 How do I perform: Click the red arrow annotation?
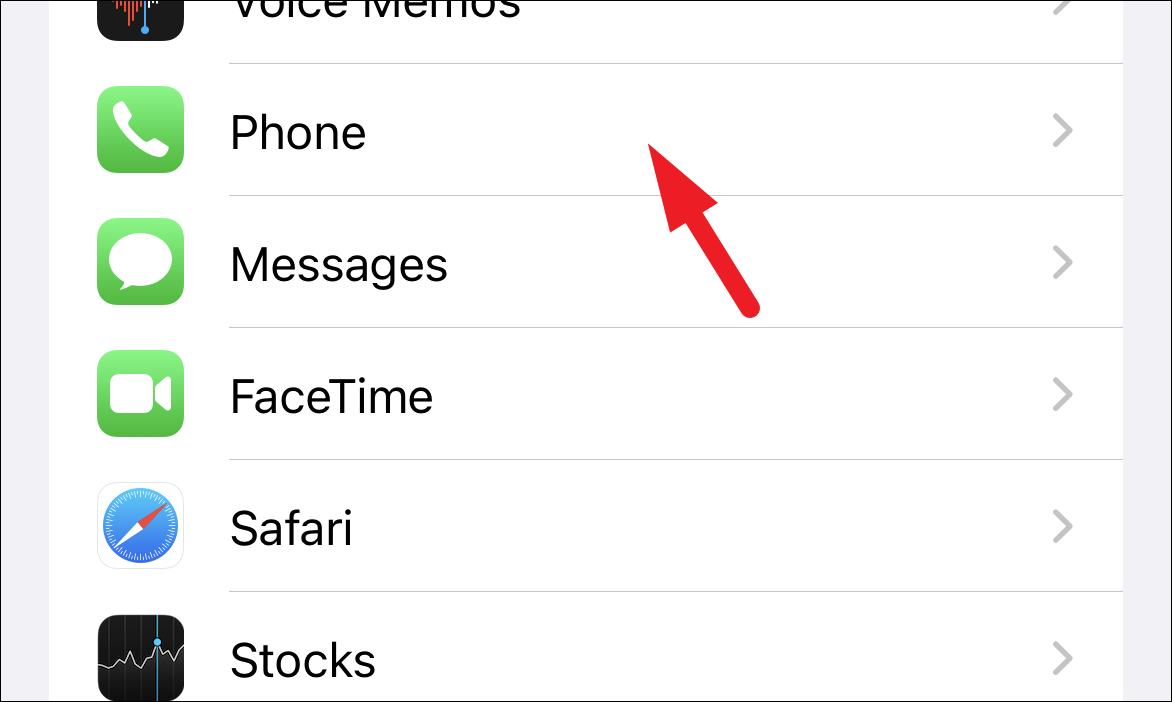pos(703,230)
